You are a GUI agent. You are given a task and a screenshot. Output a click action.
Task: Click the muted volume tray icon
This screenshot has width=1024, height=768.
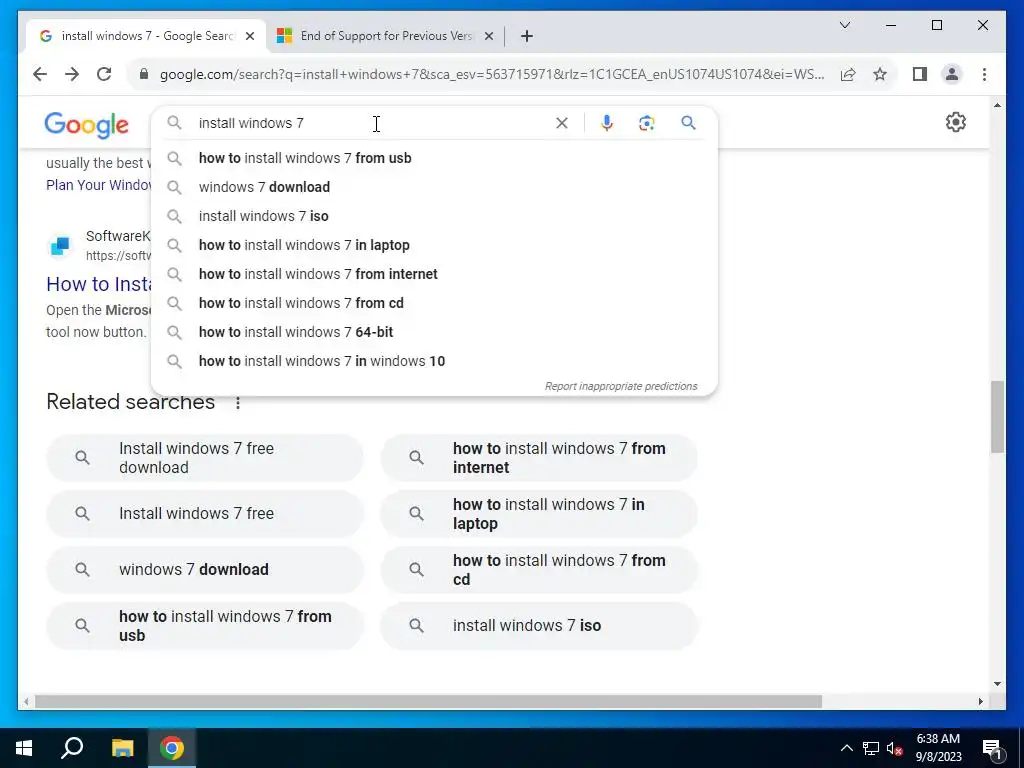[895, 748]
